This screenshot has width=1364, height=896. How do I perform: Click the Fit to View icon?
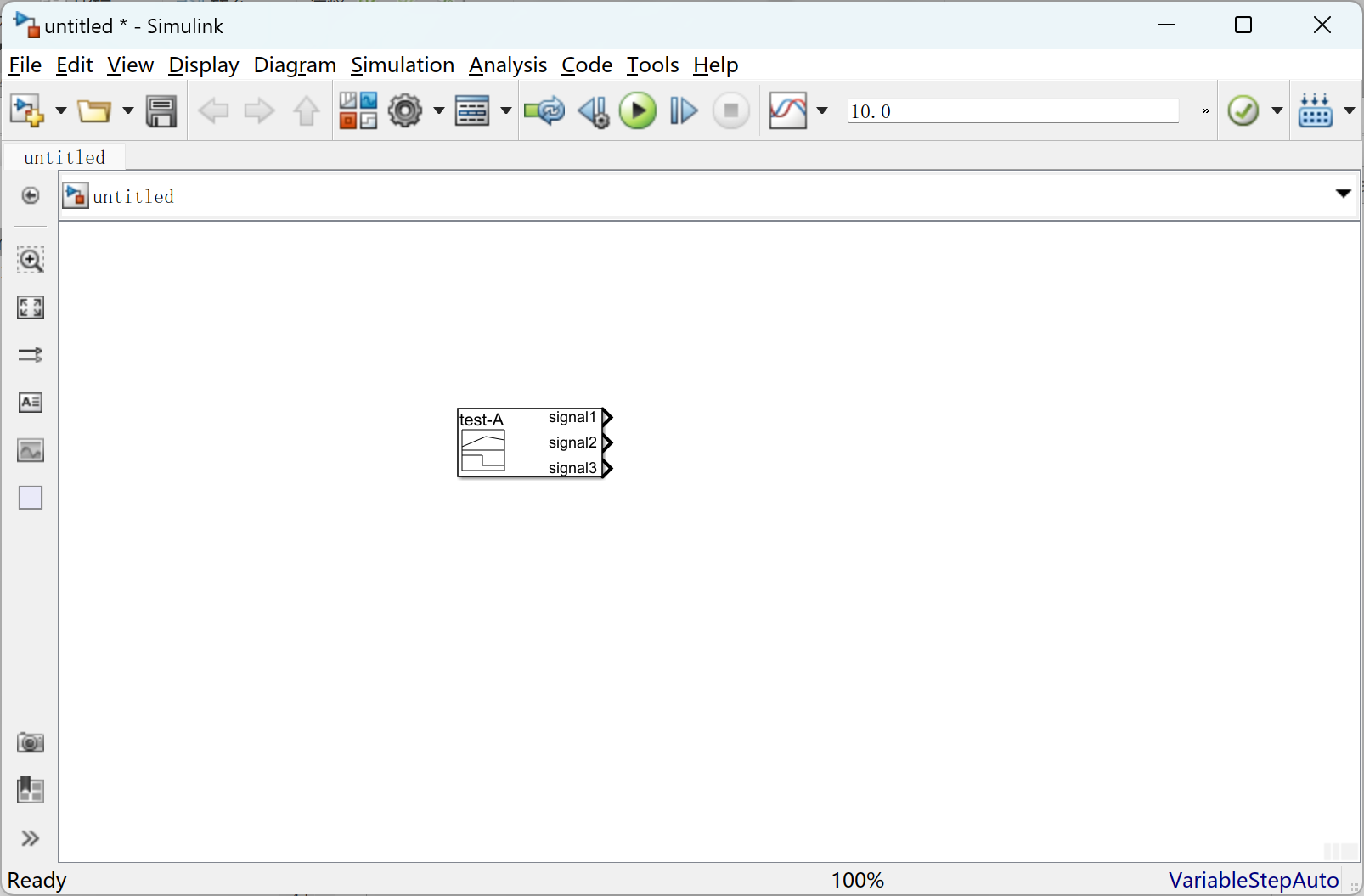[31, 307]
